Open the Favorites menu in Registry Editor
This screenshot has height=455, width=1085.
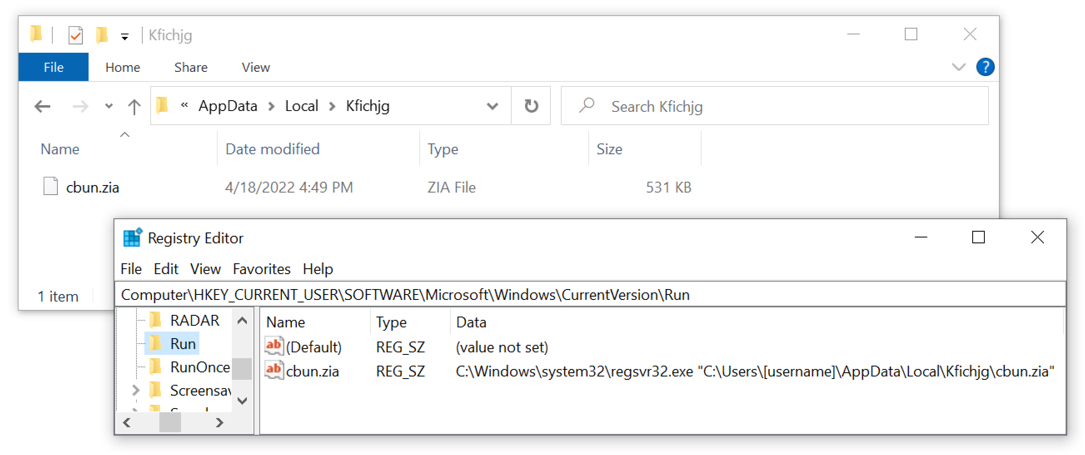point(262,268)
